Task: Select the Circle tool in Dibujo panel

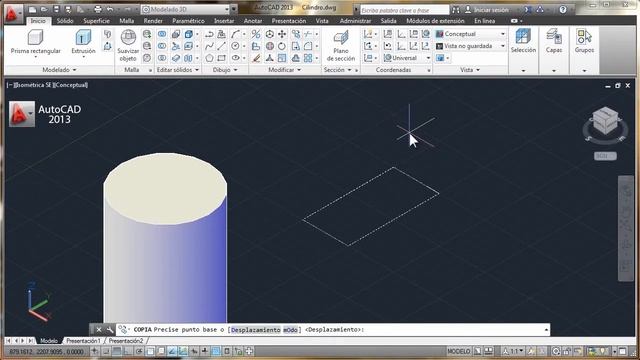Action: pos(236,46)
